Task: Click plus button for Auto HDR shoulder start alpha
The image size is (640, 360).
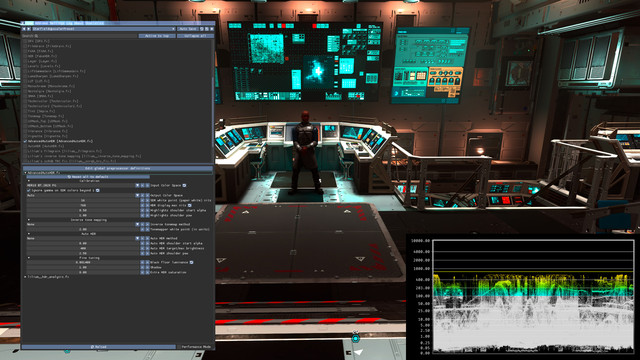Action: click(148, 243)
